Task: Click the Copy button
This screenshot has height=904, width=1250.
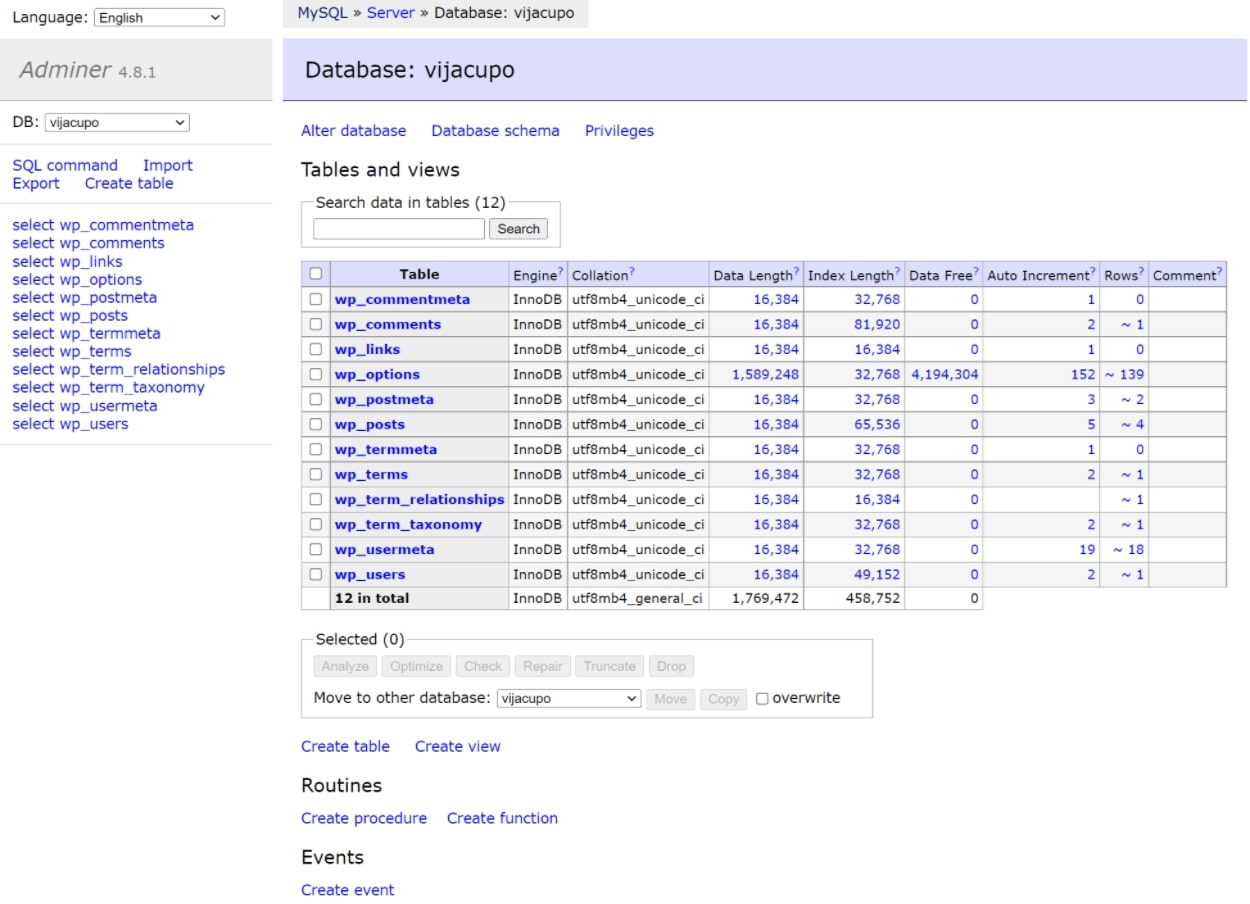Action: pos(724,699)
